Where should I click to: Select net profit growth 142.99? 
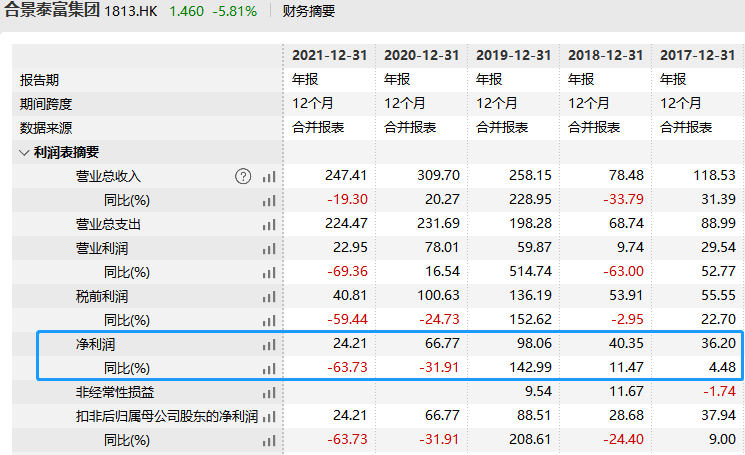(530, 368)
